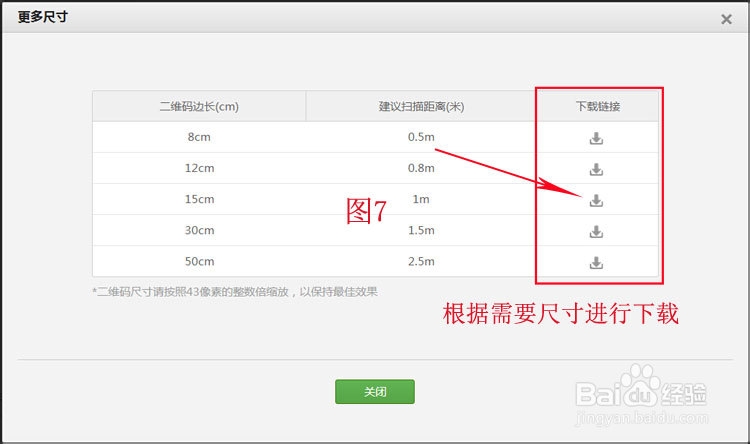Screen dimensions: 750x444
Task: Select the 8cm size cell
Action: [199, 137]
